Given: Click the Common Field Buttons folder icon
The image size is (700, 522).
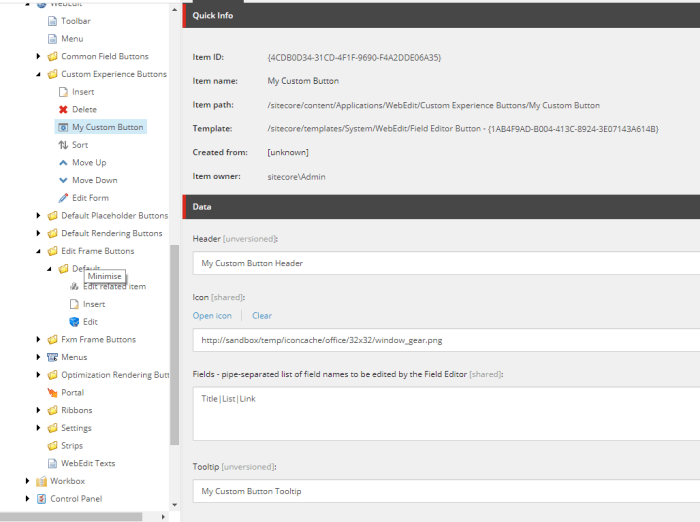Looking at the screenshot, I should pyautogui.click(x=52, y=56).
